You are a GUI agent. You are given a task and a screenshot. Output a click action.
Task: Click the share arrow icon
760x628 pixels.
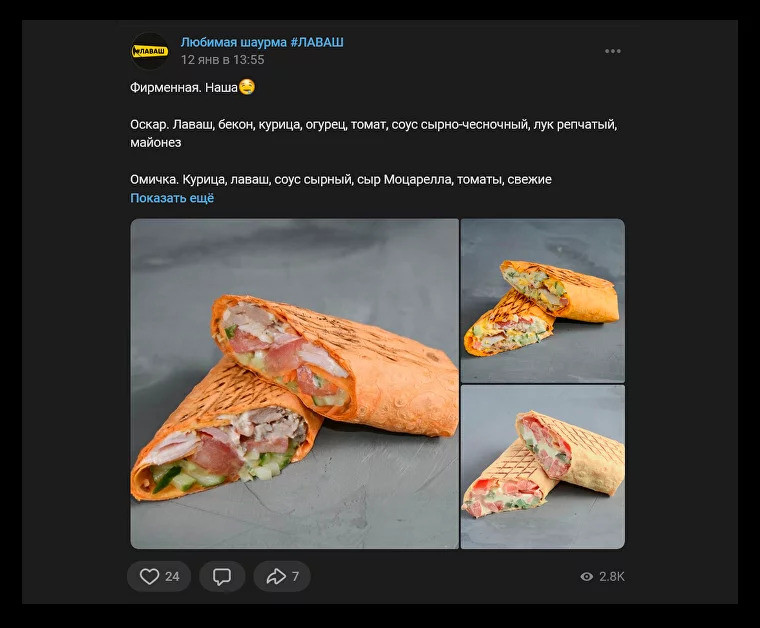tap(276, 576)
